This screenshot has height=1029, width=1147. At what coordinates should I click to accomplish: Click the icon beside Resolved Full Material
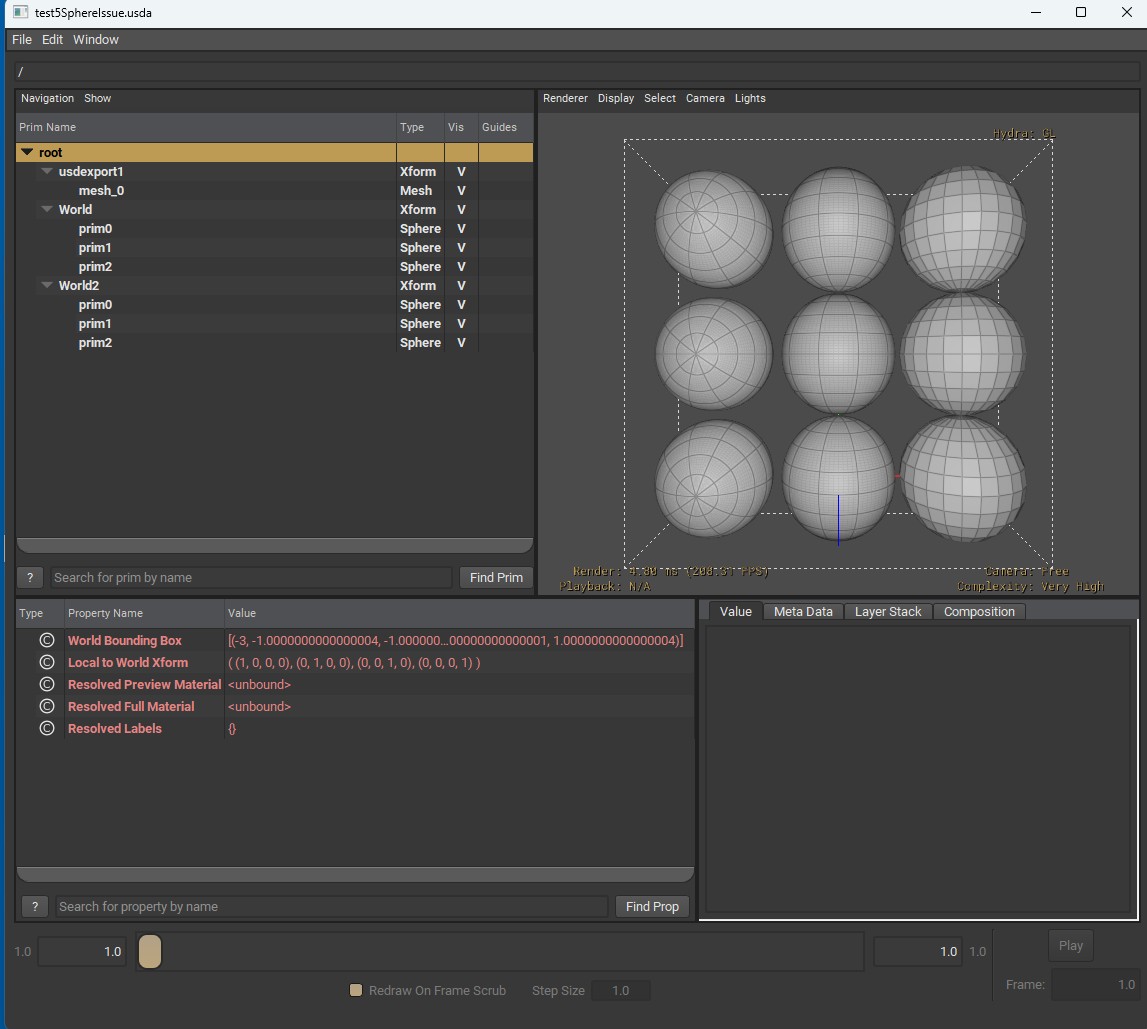[46, 707]
